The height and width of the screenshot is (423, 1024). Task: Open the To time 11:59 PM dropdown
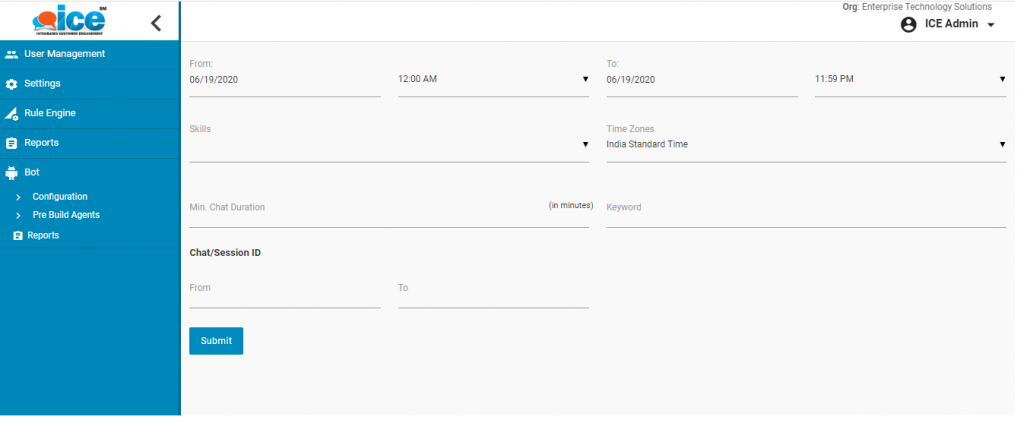pyautogui.click(x=909, y=79)
